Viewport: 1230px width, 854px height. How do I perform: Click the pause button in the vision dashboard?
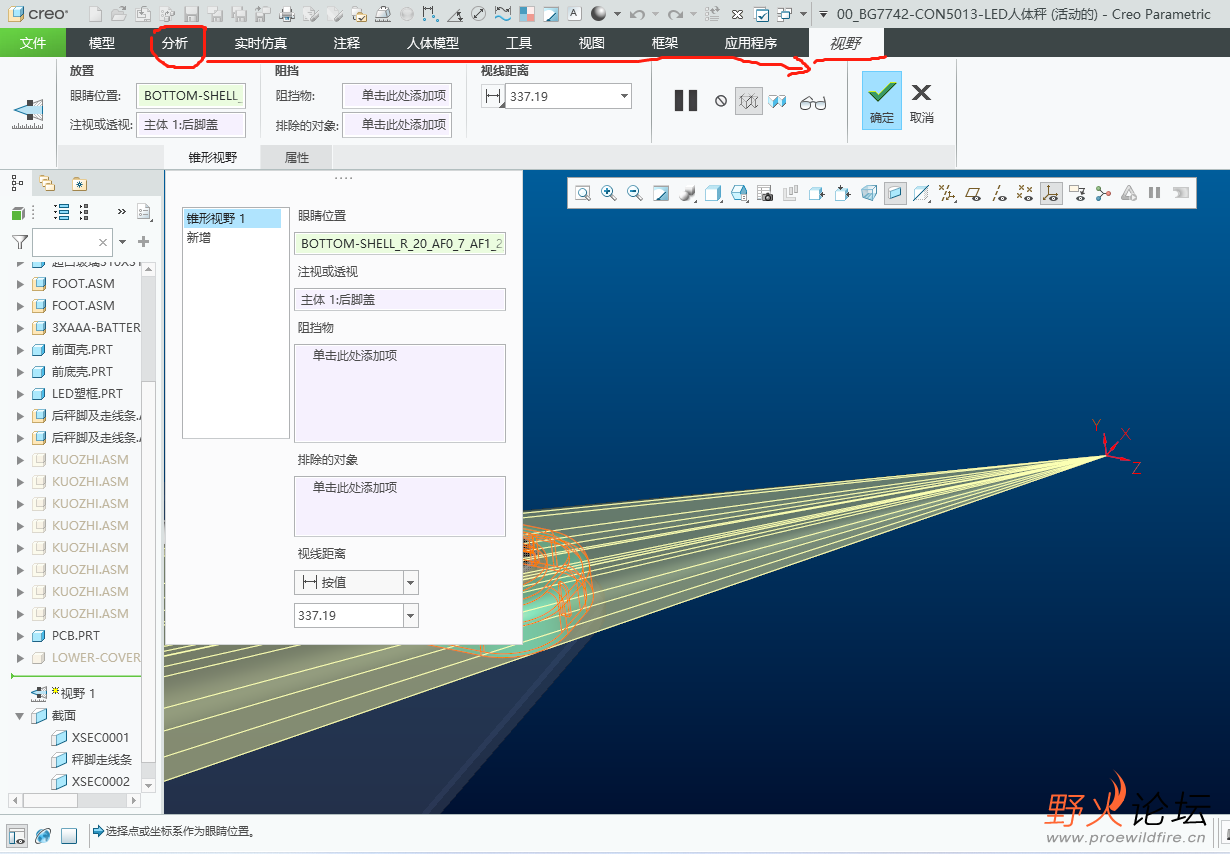(686, 100)
